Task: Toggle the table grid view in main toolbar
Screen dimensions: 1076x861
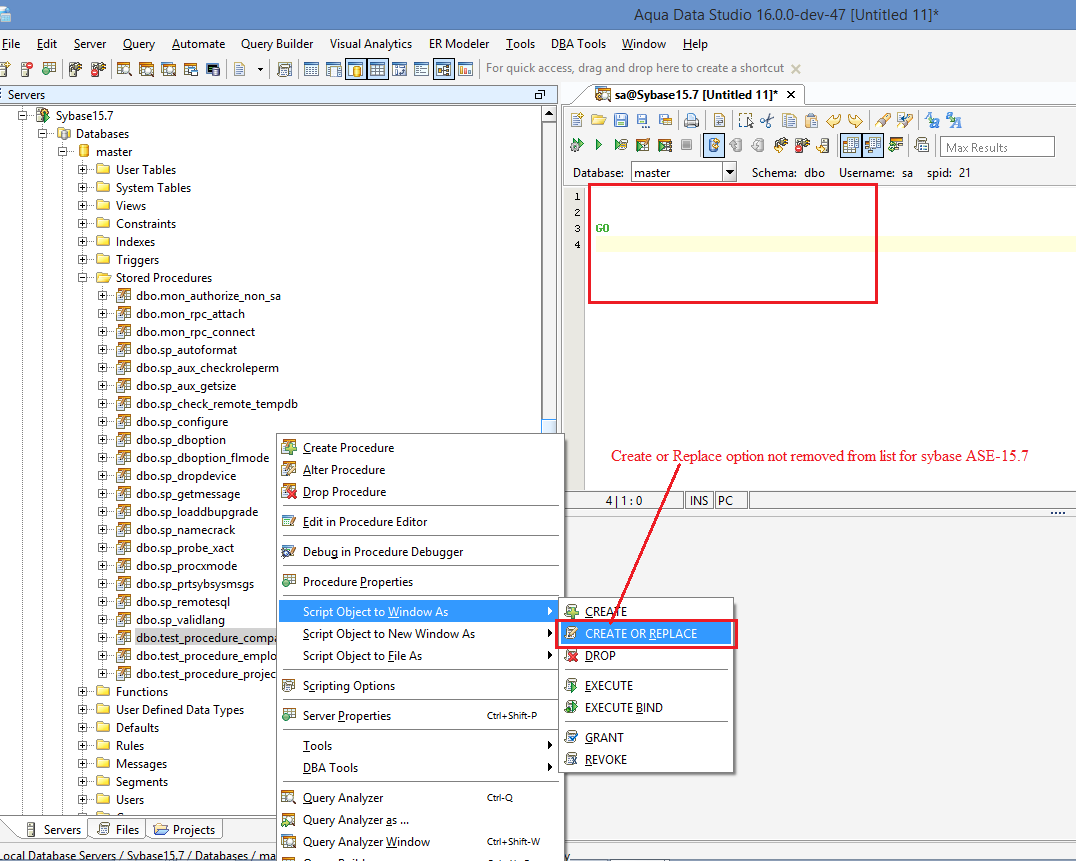Action: (x=377, y=69)
